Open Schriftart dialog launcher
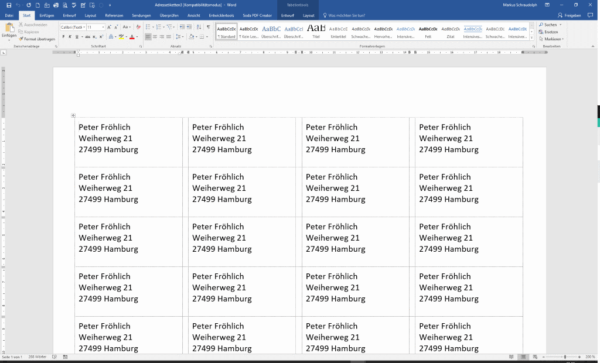600x363 pixels. click(140, 46)
